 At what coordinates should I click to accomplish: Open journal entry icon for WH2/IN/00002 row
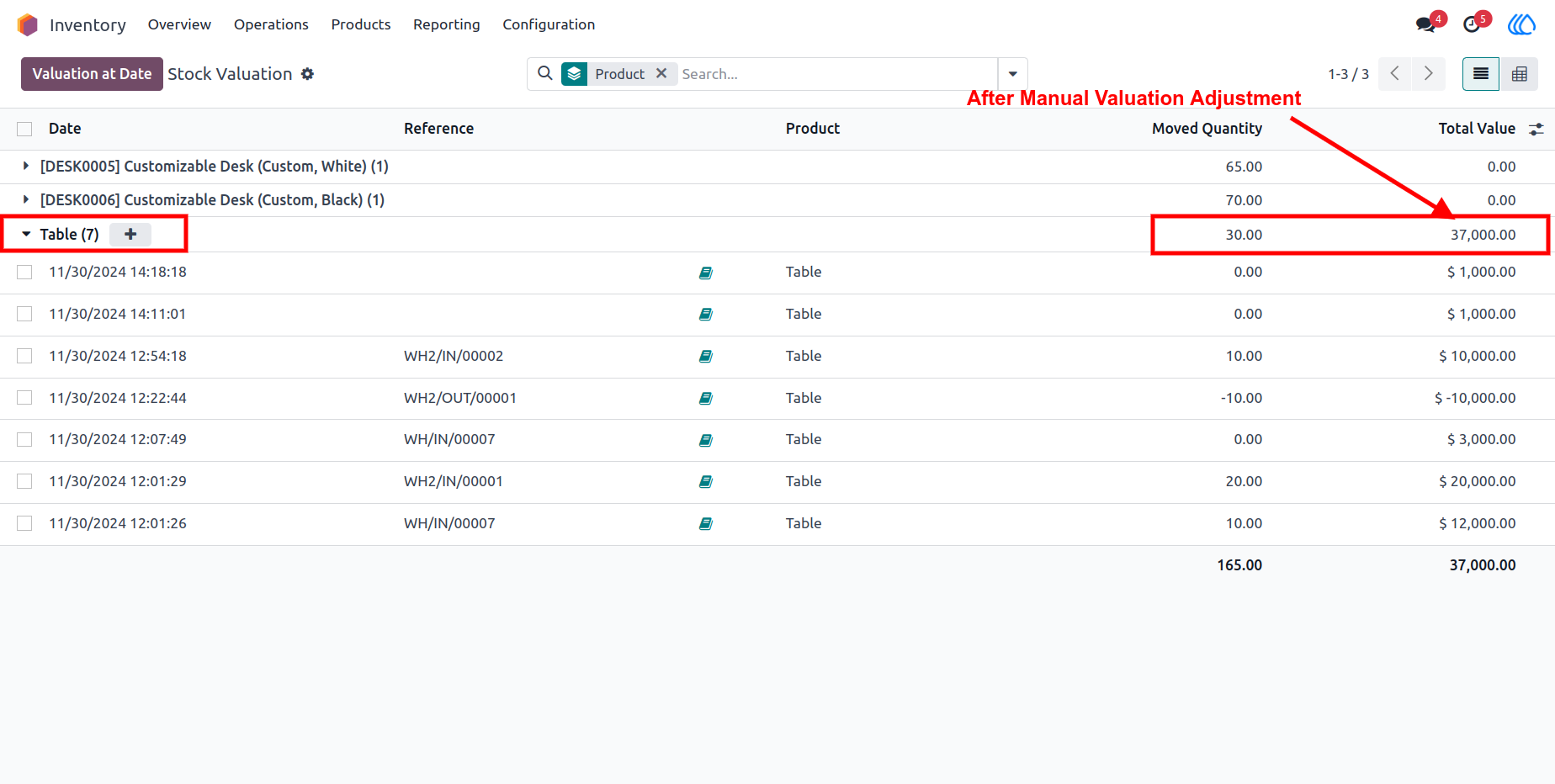[706, 356]
